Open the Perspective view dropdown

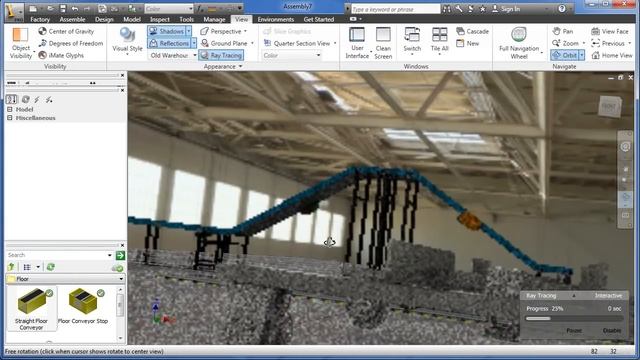click(224, 31)
